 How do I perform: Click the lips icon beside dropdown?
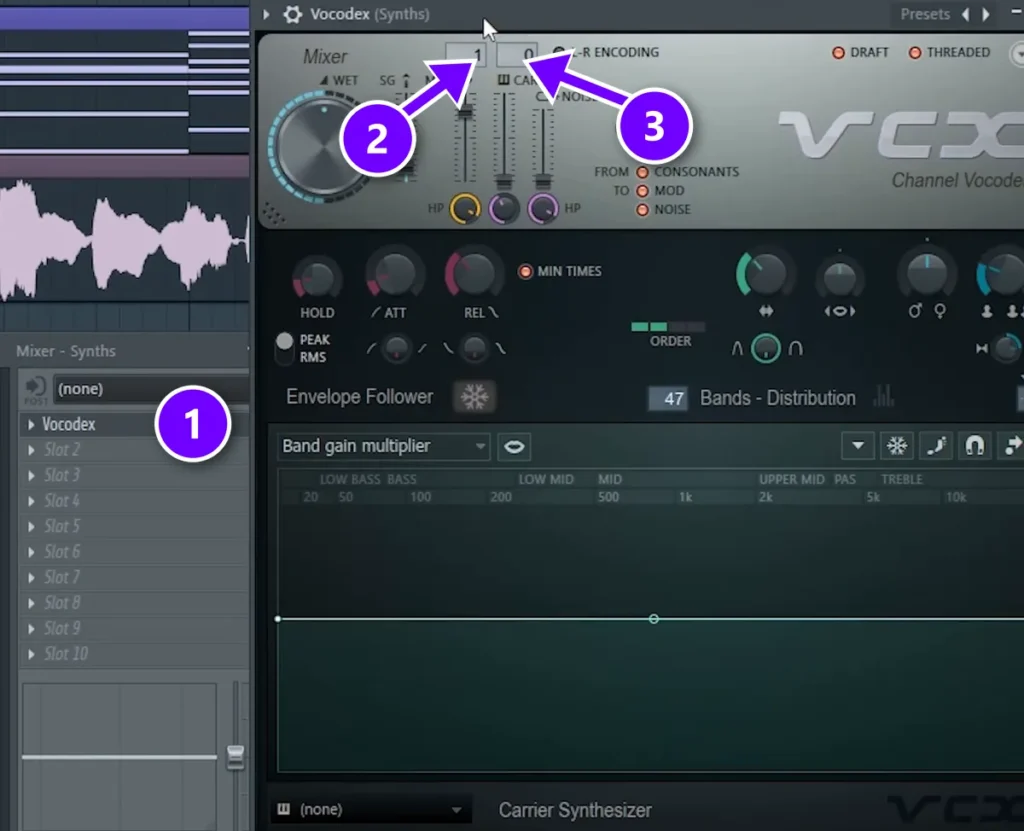click(514, 446)
